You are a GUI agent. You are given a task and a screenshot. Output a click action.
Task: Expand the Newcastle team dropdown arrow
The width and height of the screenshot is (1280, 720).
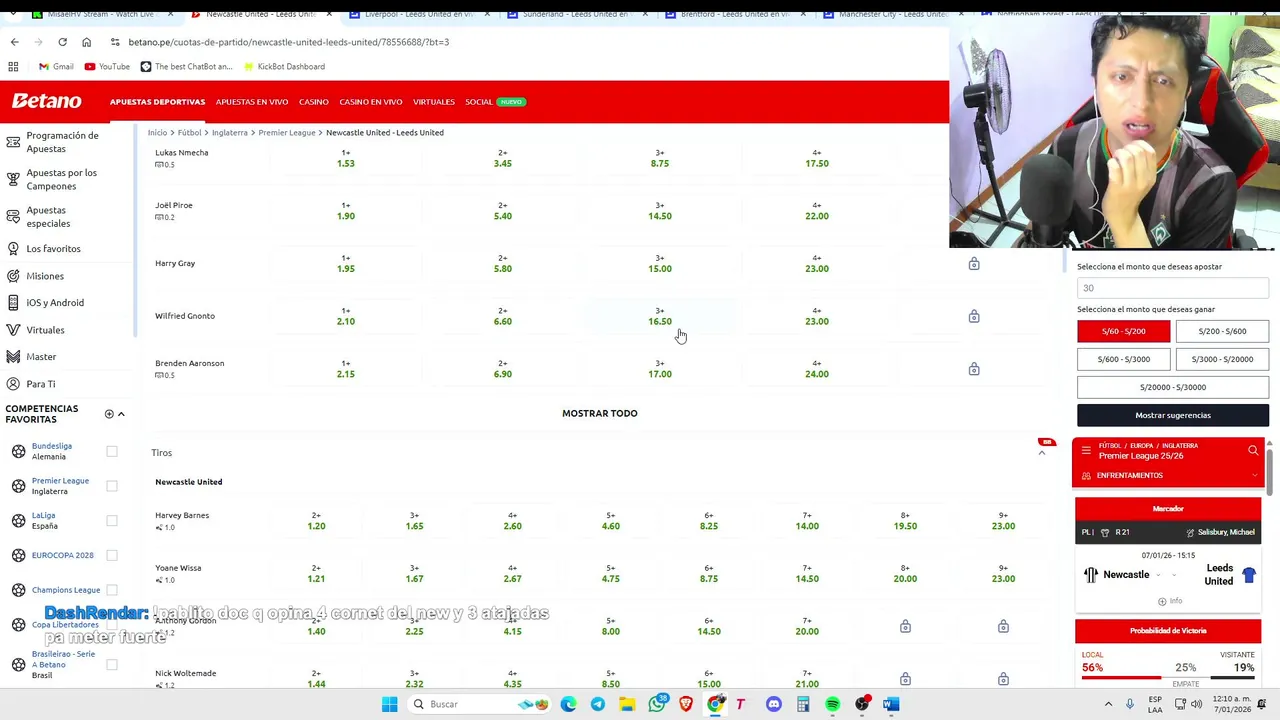[1158, 575]
